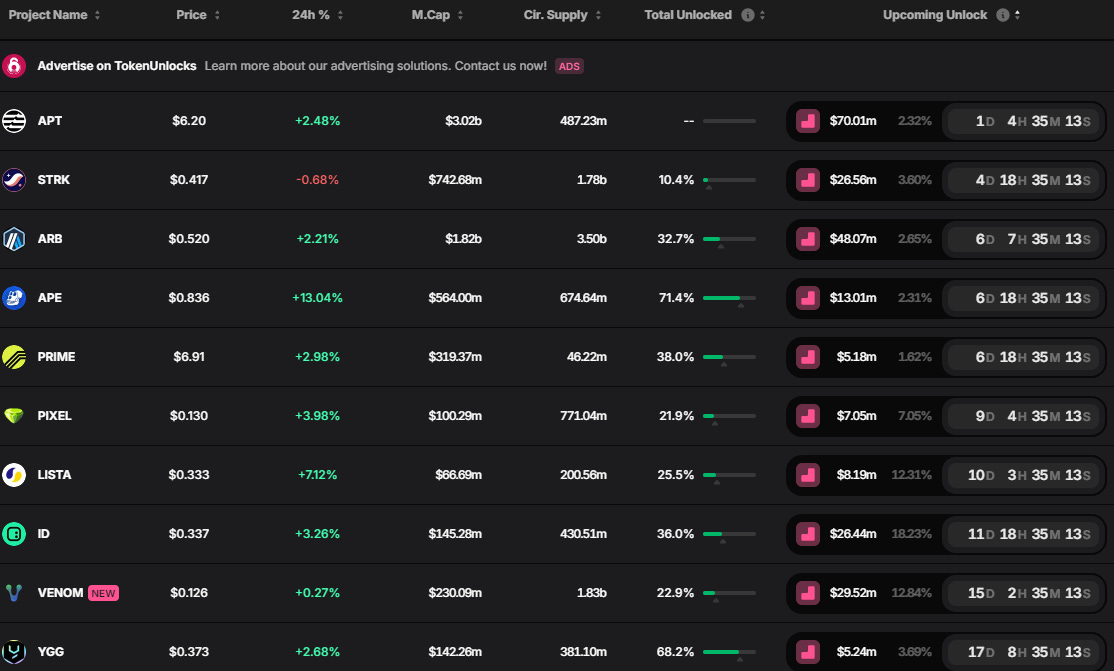Click LISTA circulating supply 200.56m
Image resolution: width=1114 pixels, height=671 pixels.
[x=583, y=475]
